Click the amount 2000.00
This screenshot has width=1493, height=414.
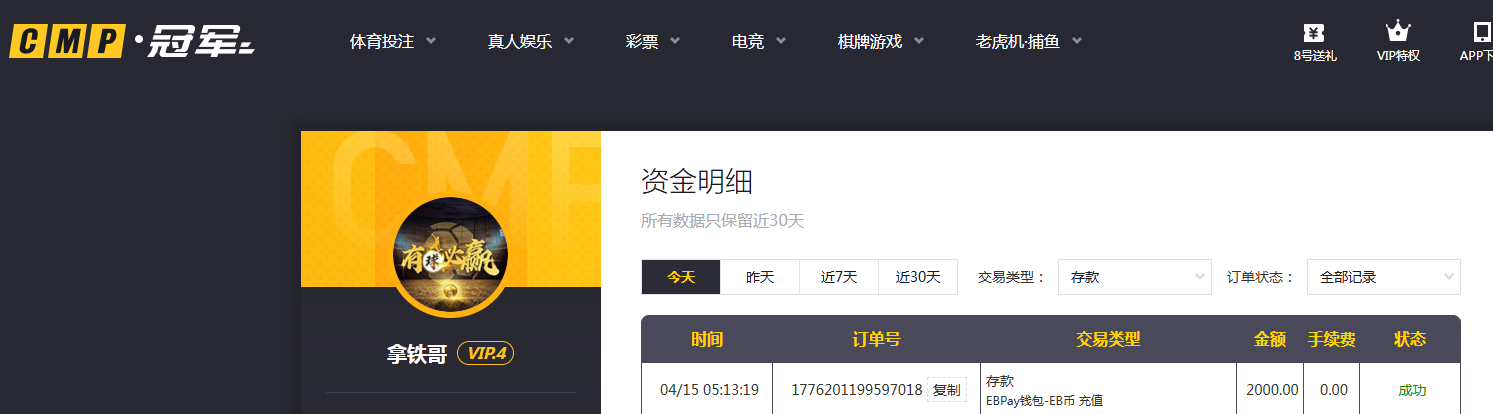1272,390
